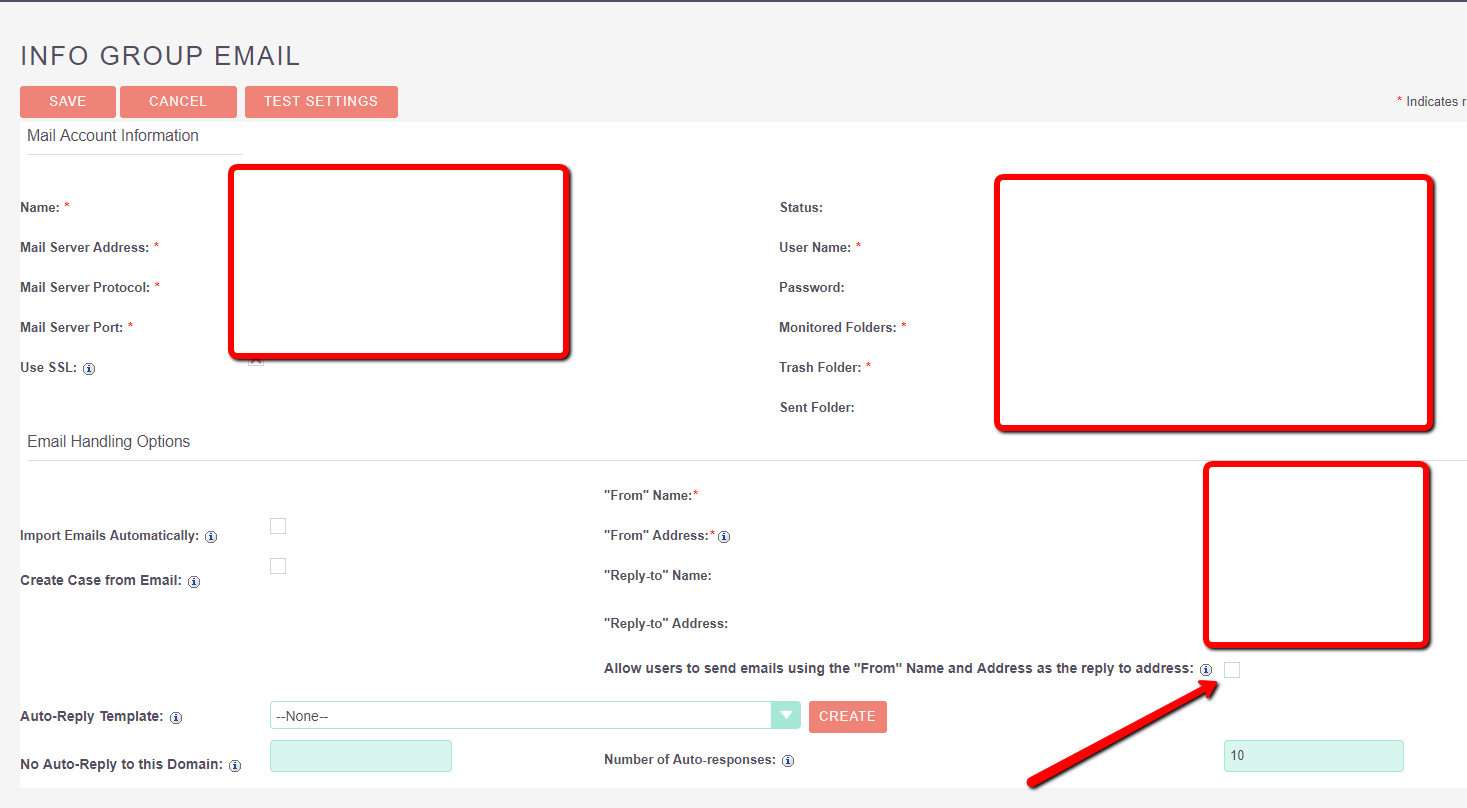This screenshot has height=808, width=1467.
Task: Click info icon beside "From" Address
Action: pos(724,537)
